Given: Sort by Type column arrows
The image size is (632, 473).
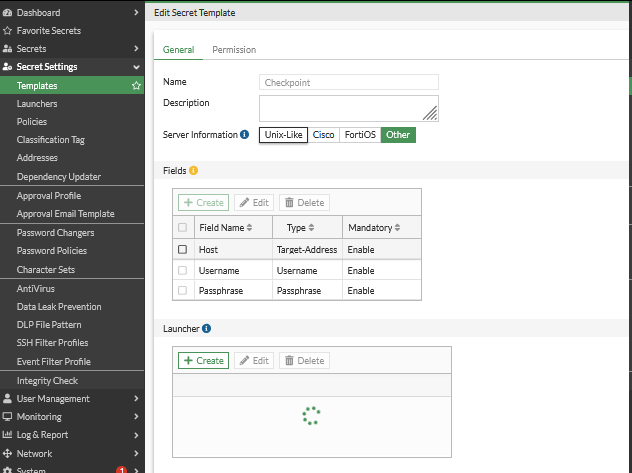Looking at the screenshot, I should coord(311,228).
